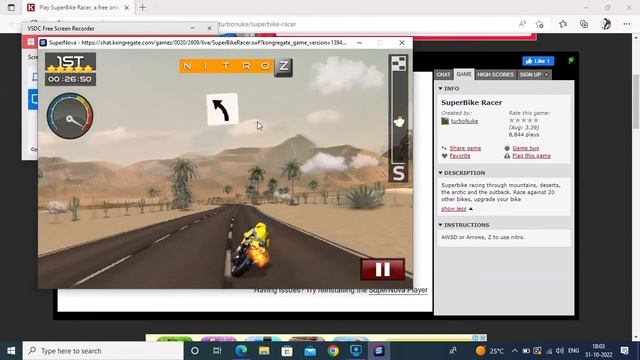Click the Game bug link
The image size is (640, 360).
(x=526, y=148)
